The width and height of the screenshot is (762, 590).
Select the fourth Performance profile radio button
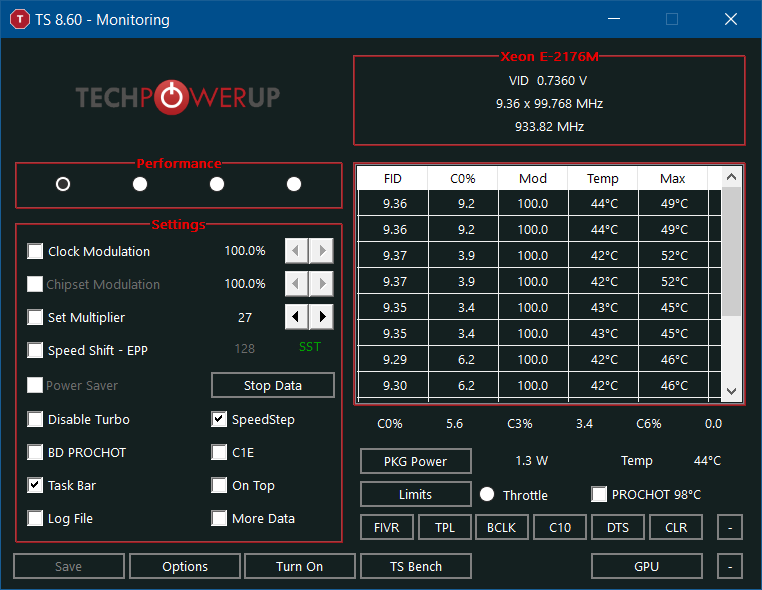click(x=294, y=184)
